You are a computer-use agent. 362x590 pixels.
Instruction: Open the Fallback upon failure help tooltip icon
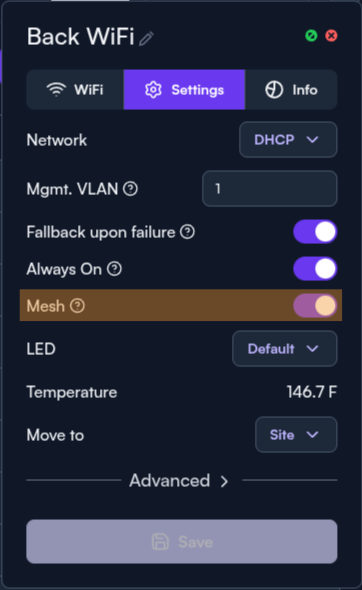coord(187,232)
